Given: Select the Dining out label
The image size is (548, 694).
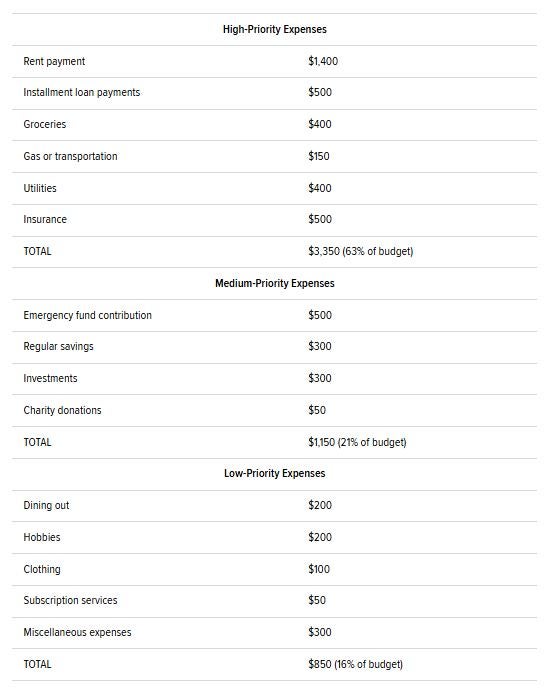Looking at the screenshot, I should [46, 505].
